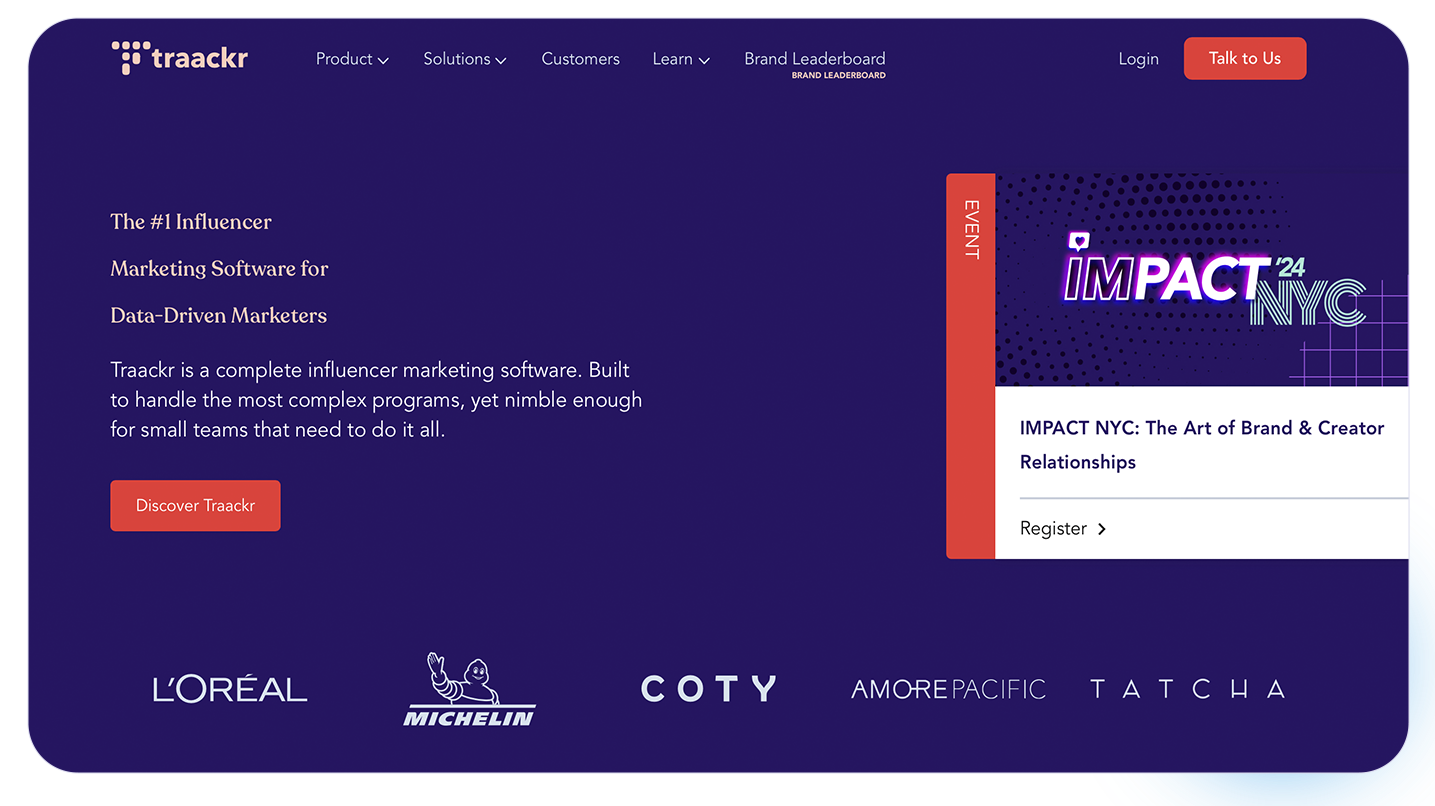Open the Solutions dropdown menu
1435x806 pixels.
pos(464,59)
